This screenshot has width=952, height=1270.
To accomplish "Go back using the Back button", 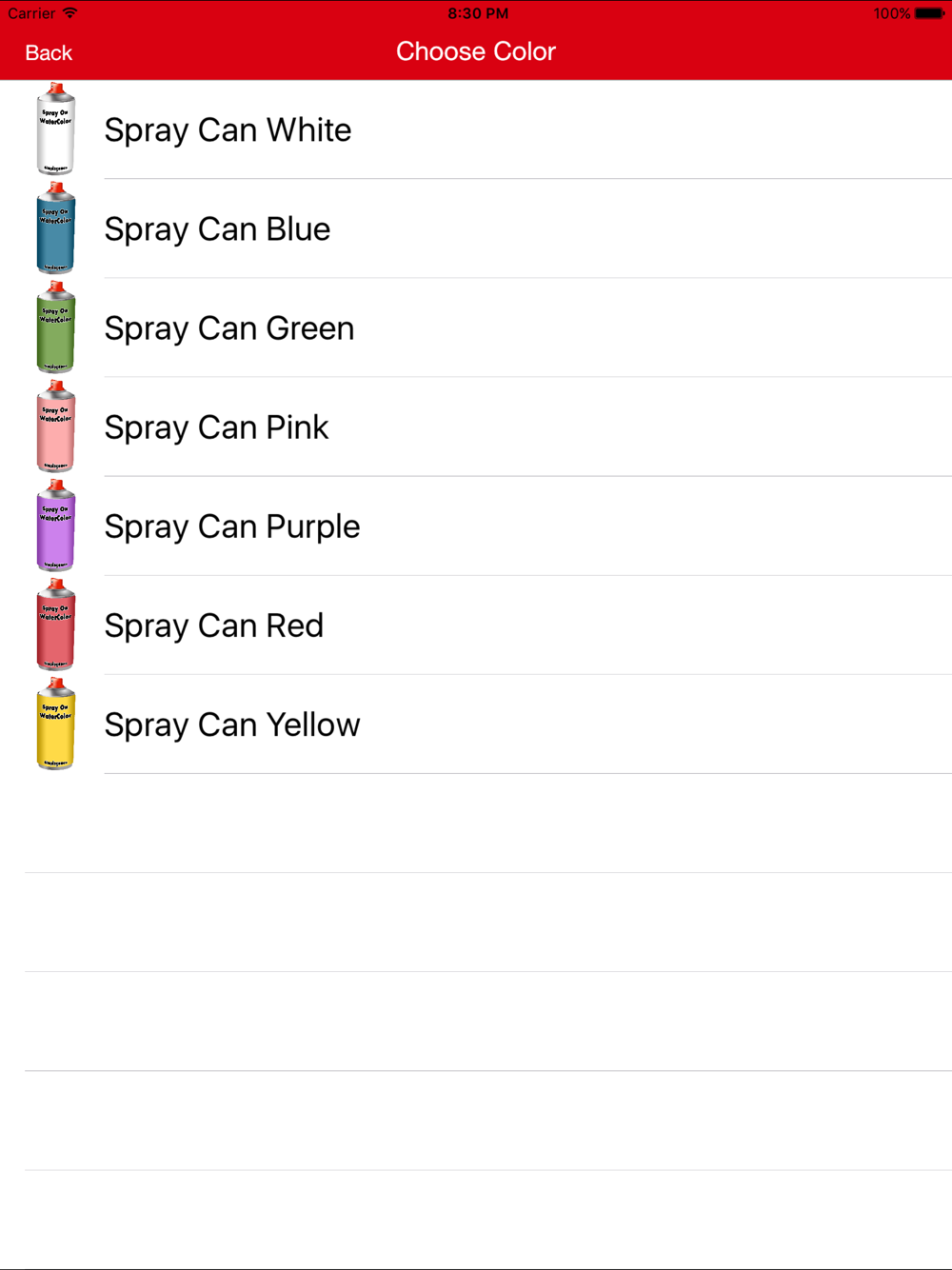I will tap(49, 52).
